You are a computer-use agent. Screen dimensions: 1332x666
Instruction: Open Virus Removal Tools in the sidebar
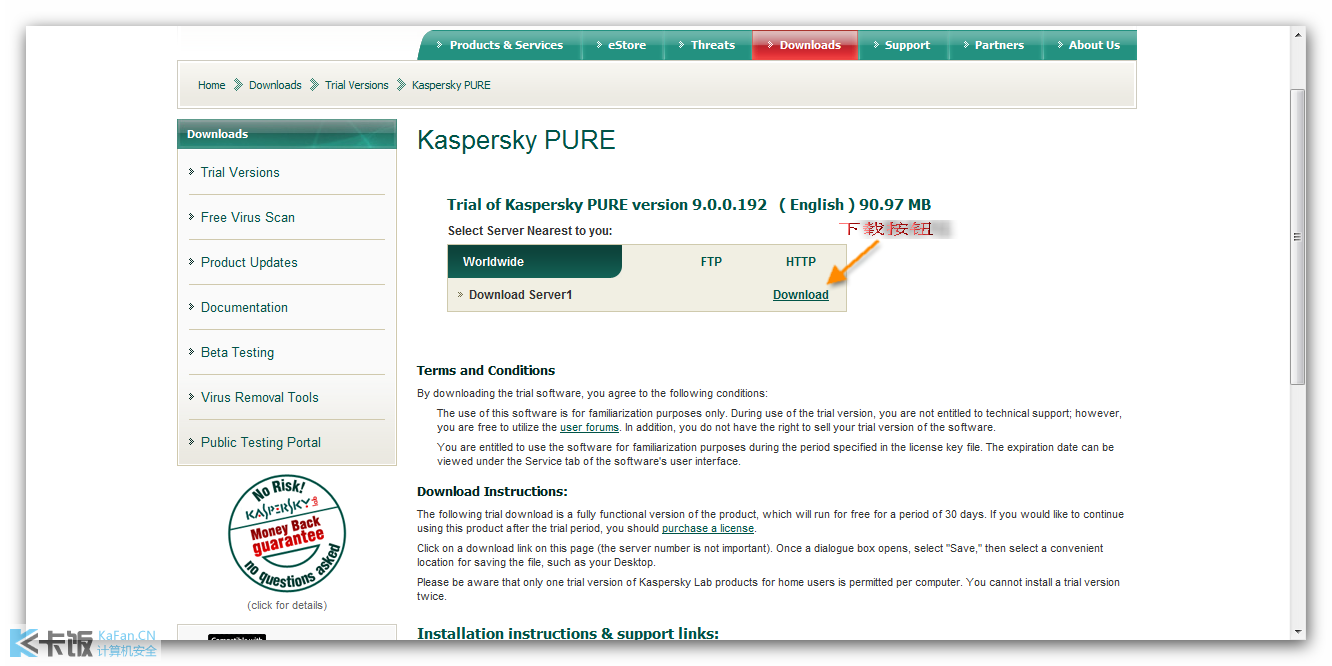pyautogui.click(x=260, y=398)
